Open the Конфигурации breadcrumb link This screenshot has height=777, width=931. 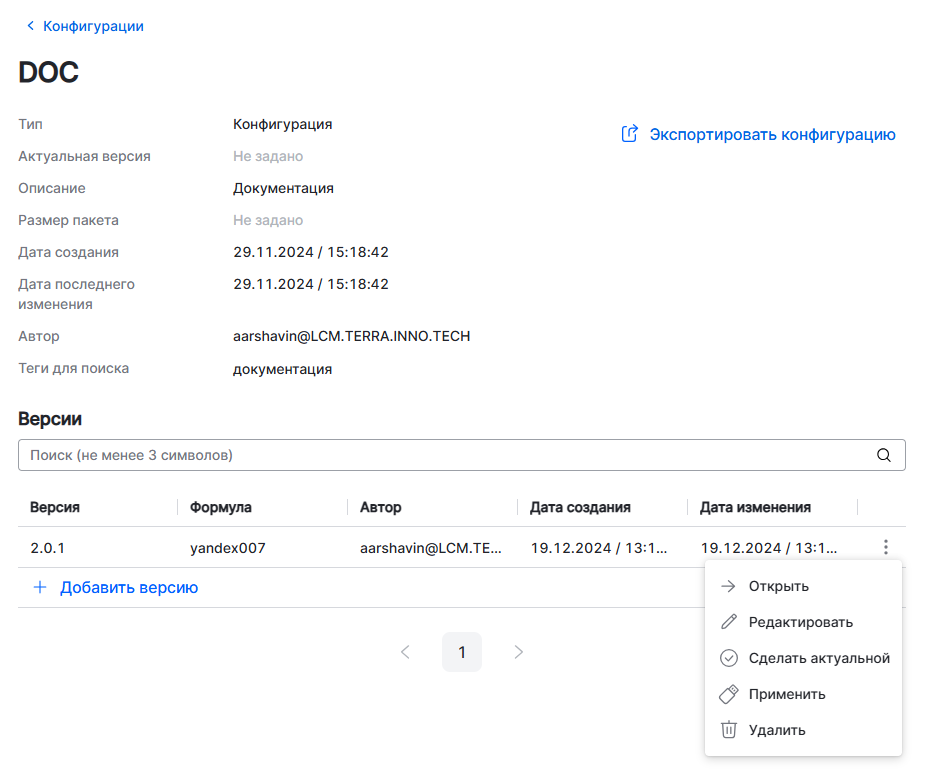(x=93, y=26)
